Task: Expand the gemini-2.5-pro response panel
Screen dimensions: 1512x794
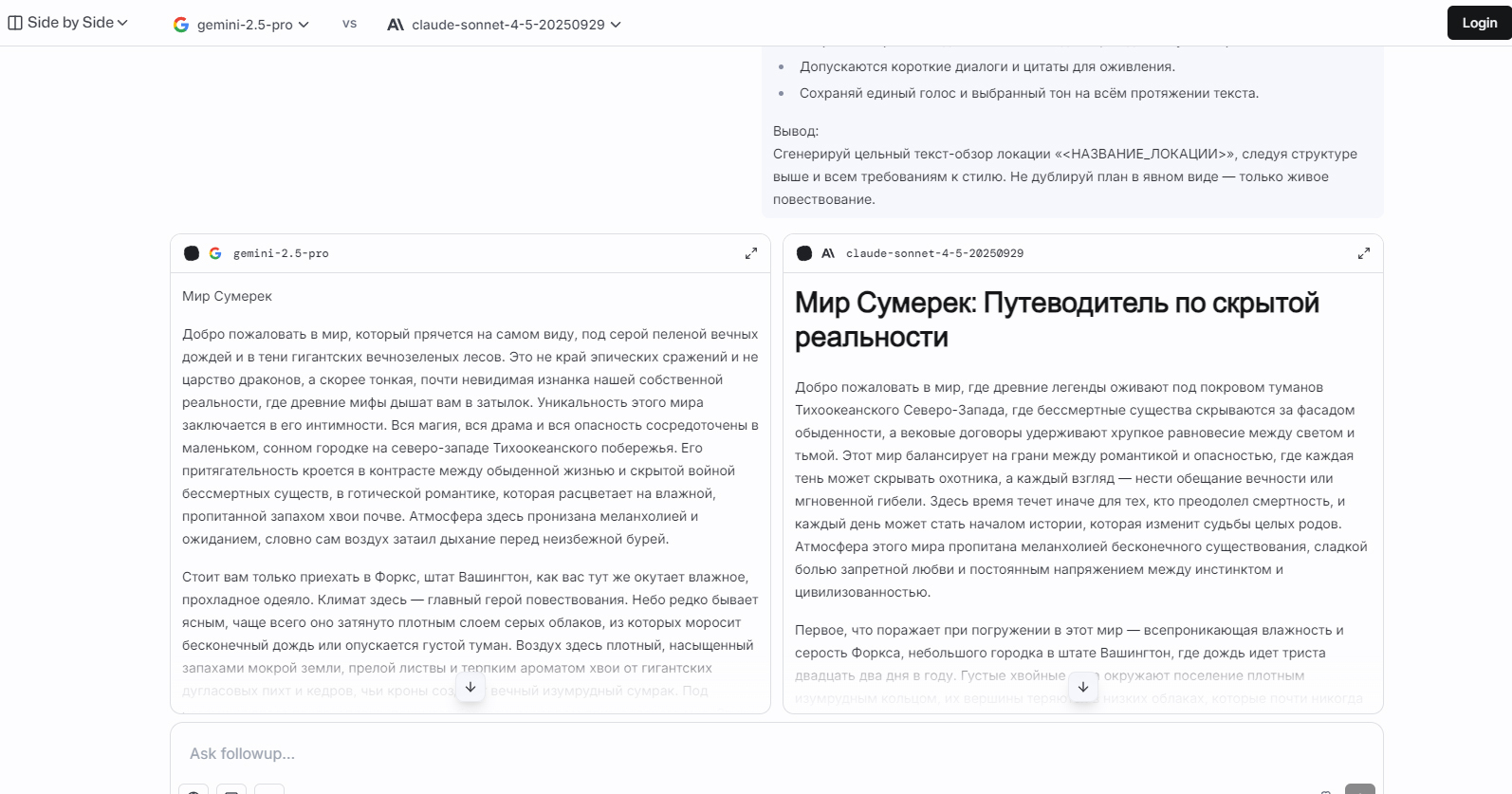Action: coord(750,253)
